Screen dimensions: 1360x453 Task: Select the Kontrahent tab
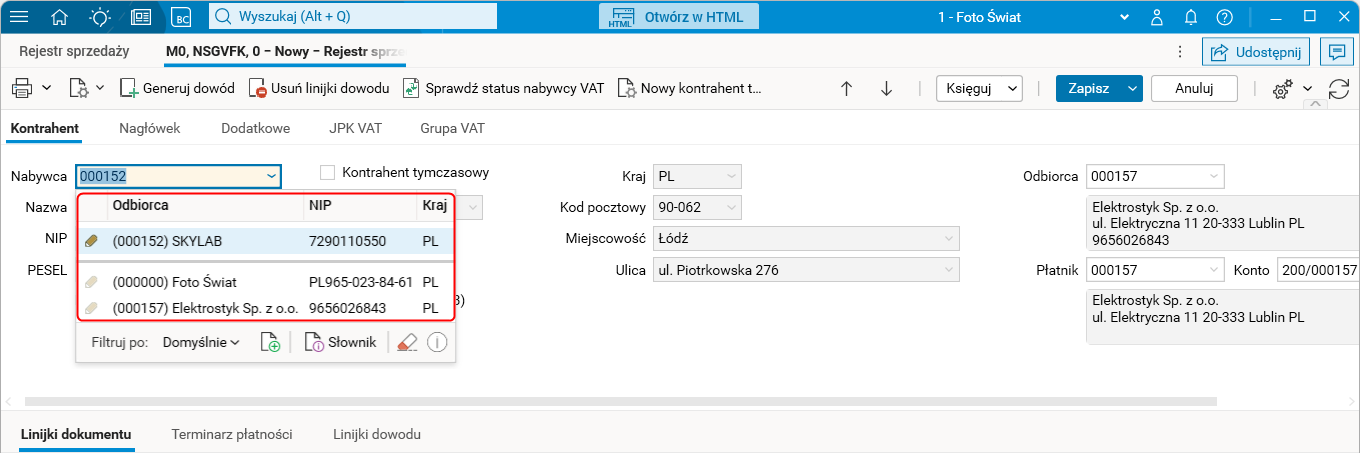point(45,128)
